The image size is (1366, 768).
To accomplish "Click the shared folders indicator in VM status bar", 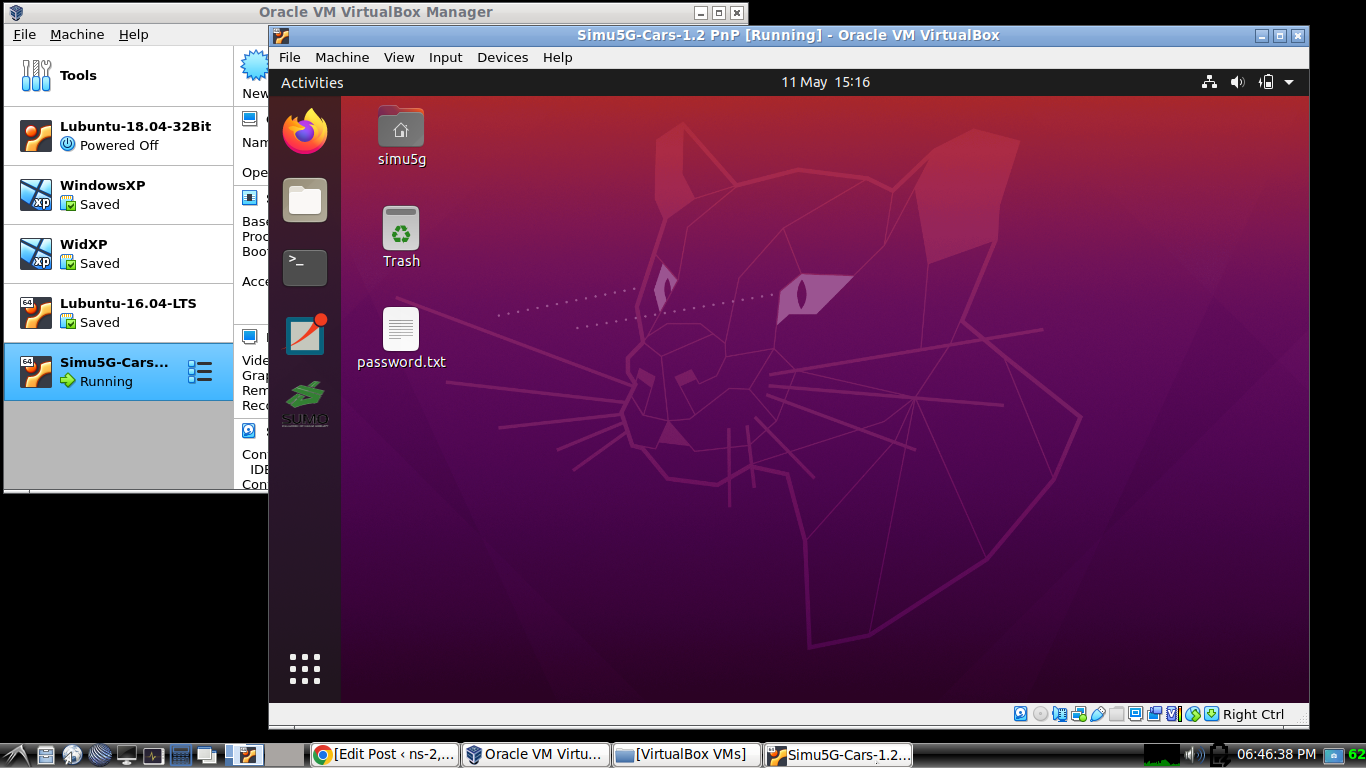I will click(1116, 714).
